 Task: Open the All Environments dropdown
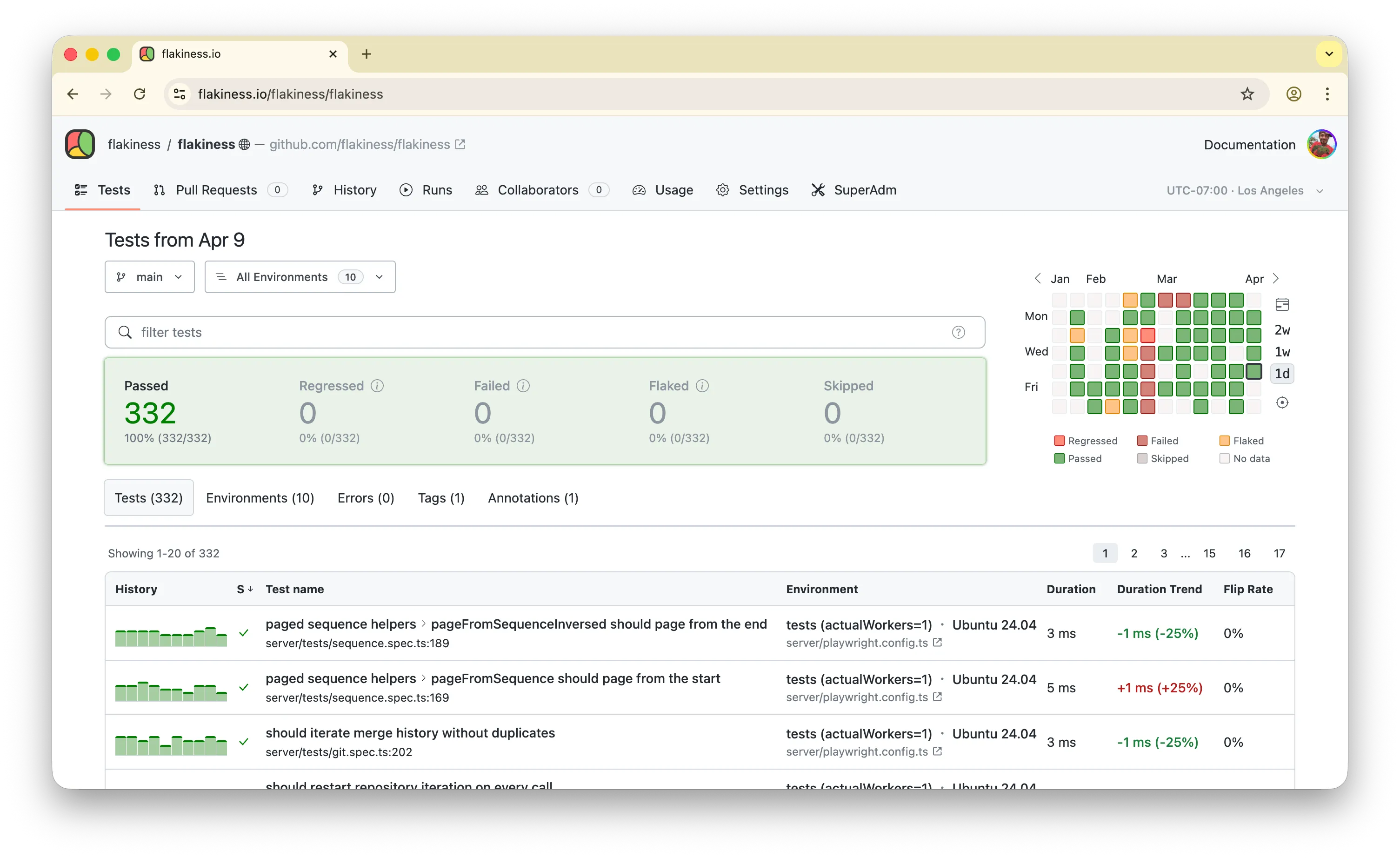pyautogui.click(x=300, y=277)
